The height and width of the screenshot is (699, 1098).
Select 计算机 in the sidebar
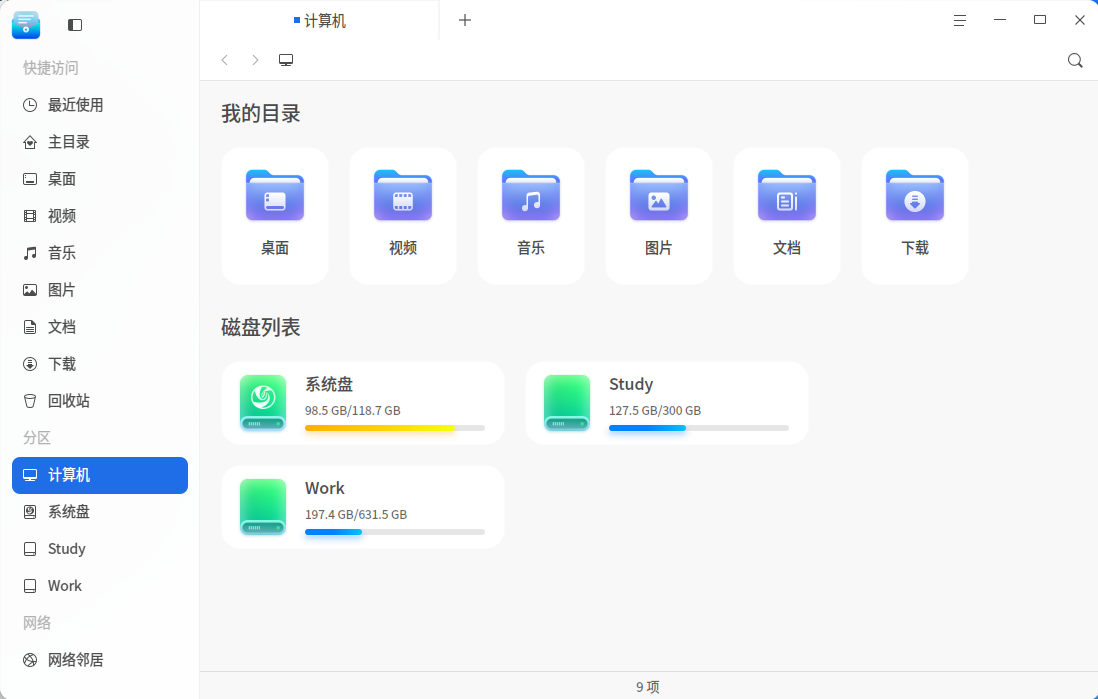(x=100, y=475)
